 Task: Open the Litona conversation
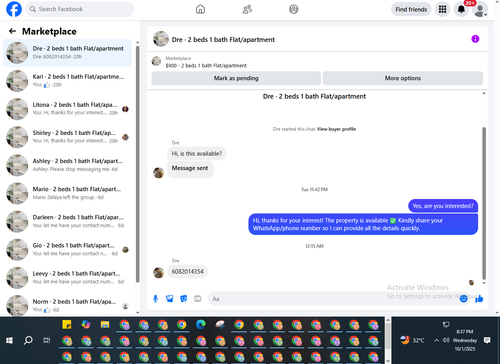click(x=67, y=109)
